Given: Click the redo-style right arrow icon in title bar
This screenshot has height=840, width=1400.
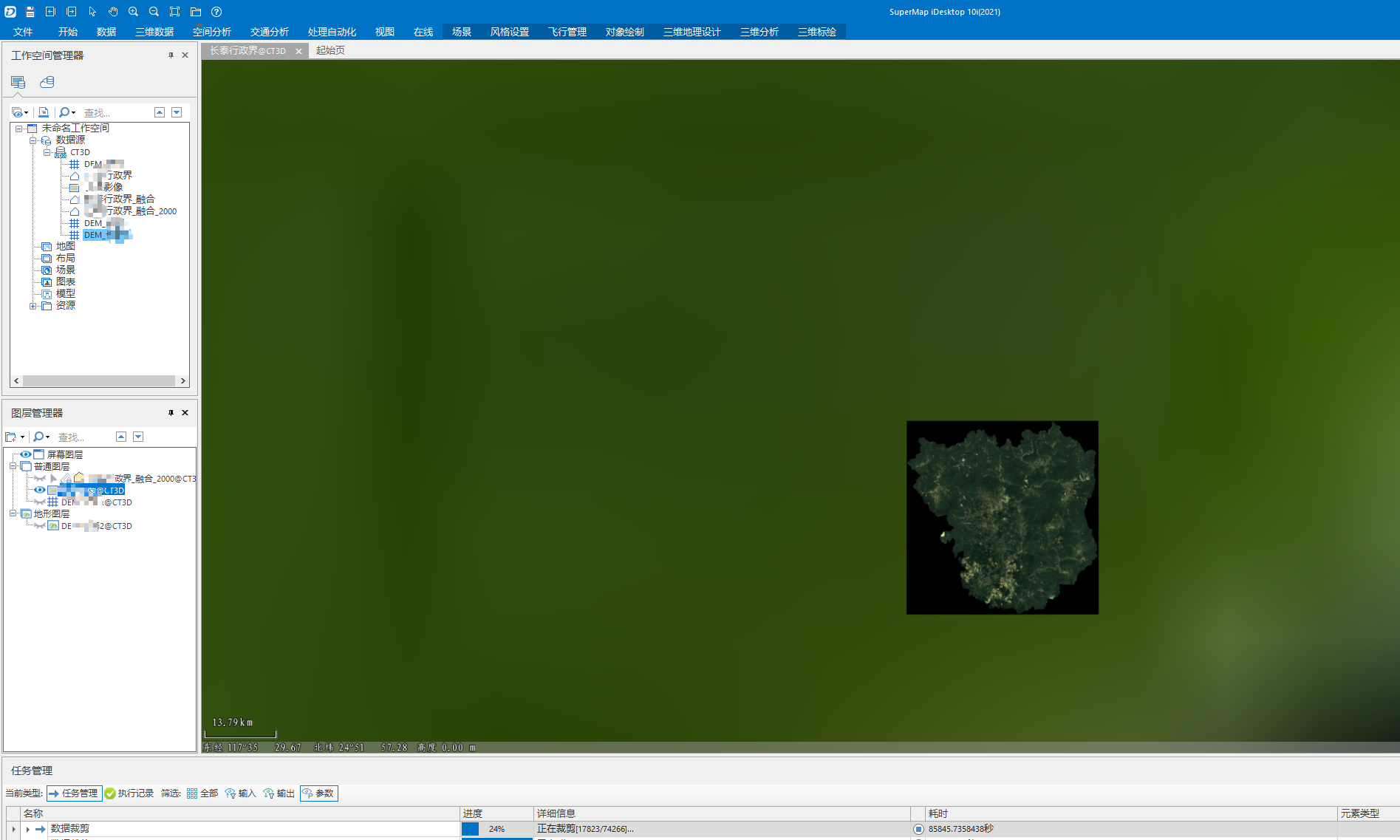Looking at the screenshot, I should click(72, 12).
